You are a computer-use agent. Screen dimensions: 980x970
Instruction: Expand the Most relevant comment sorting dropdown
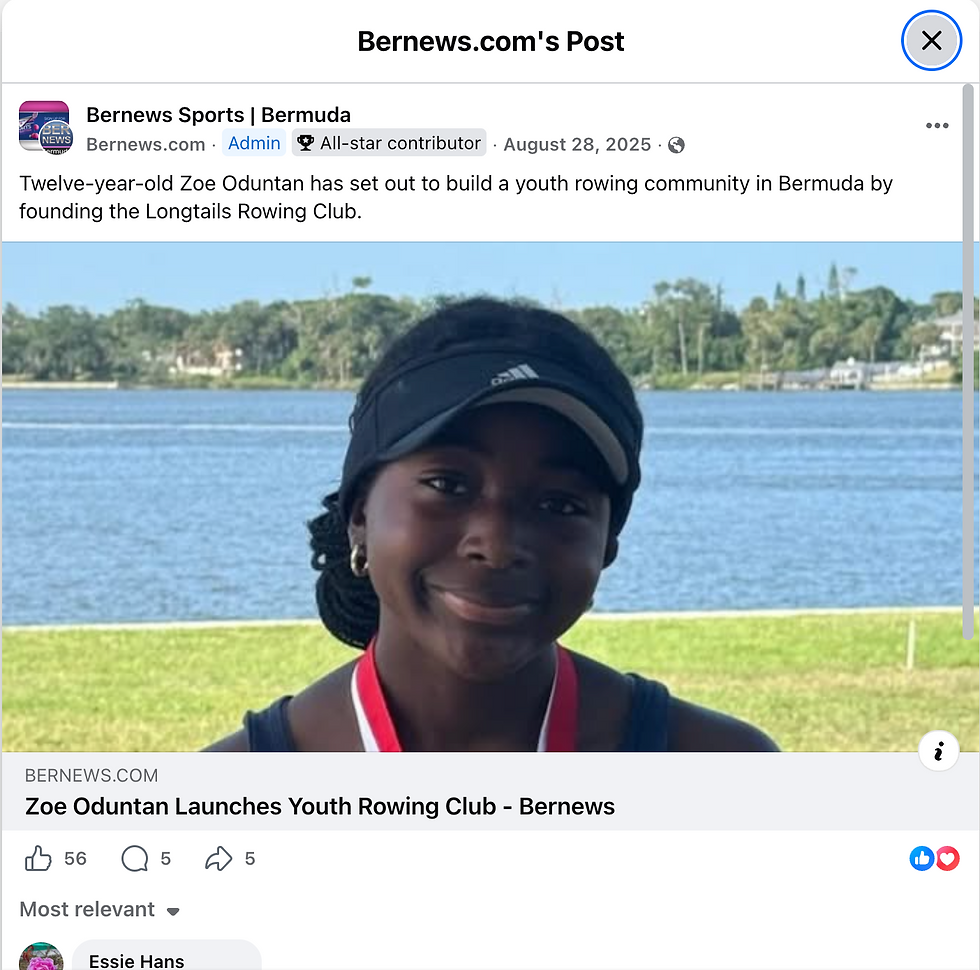coord(100,909)
